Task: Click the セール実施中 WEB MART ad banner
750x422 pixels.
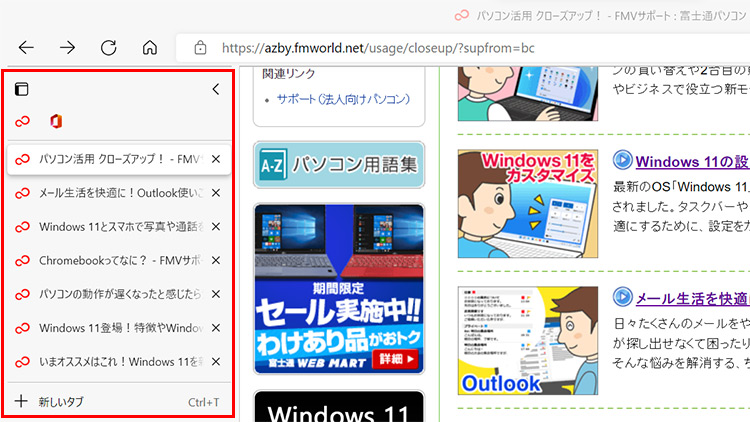Action: coord(338,290)
